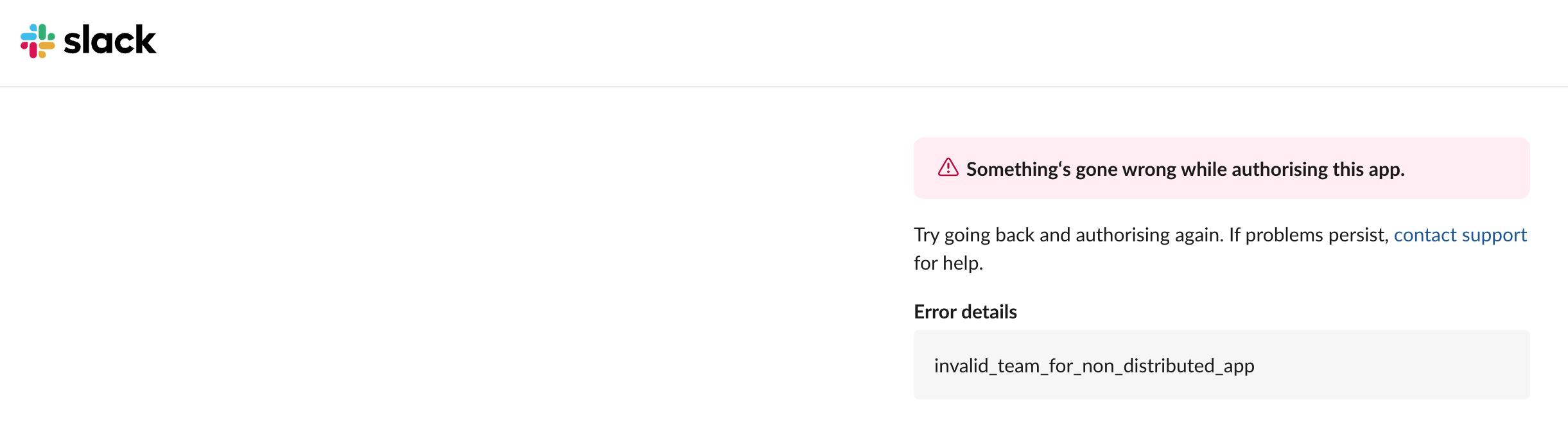Click the invalid_team_for_non_distributed_app error code

[1093, 366]
